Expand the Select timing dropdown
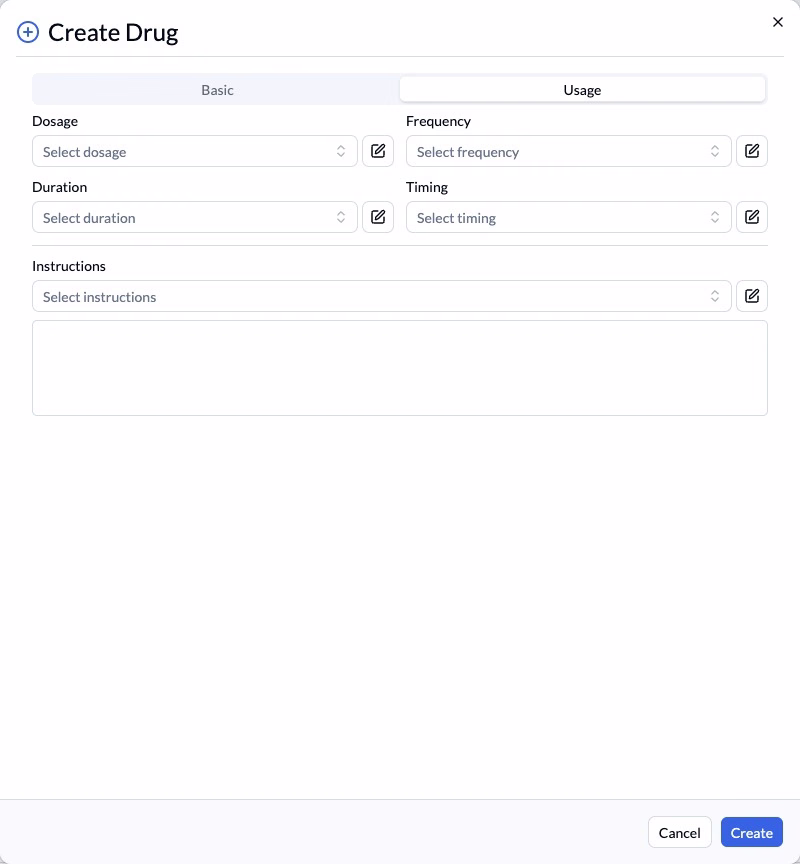Viewport: 800px width, 864px height. [569, 217]
